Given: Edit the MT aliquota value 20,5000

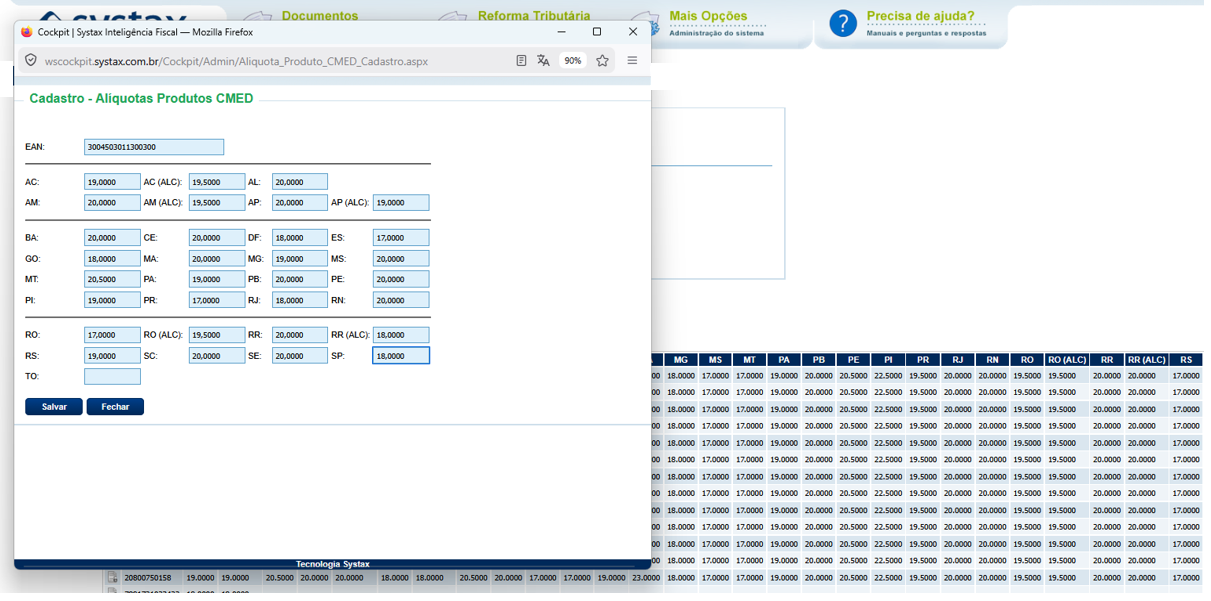Looking at the screenshot, I should pos(112,280).
